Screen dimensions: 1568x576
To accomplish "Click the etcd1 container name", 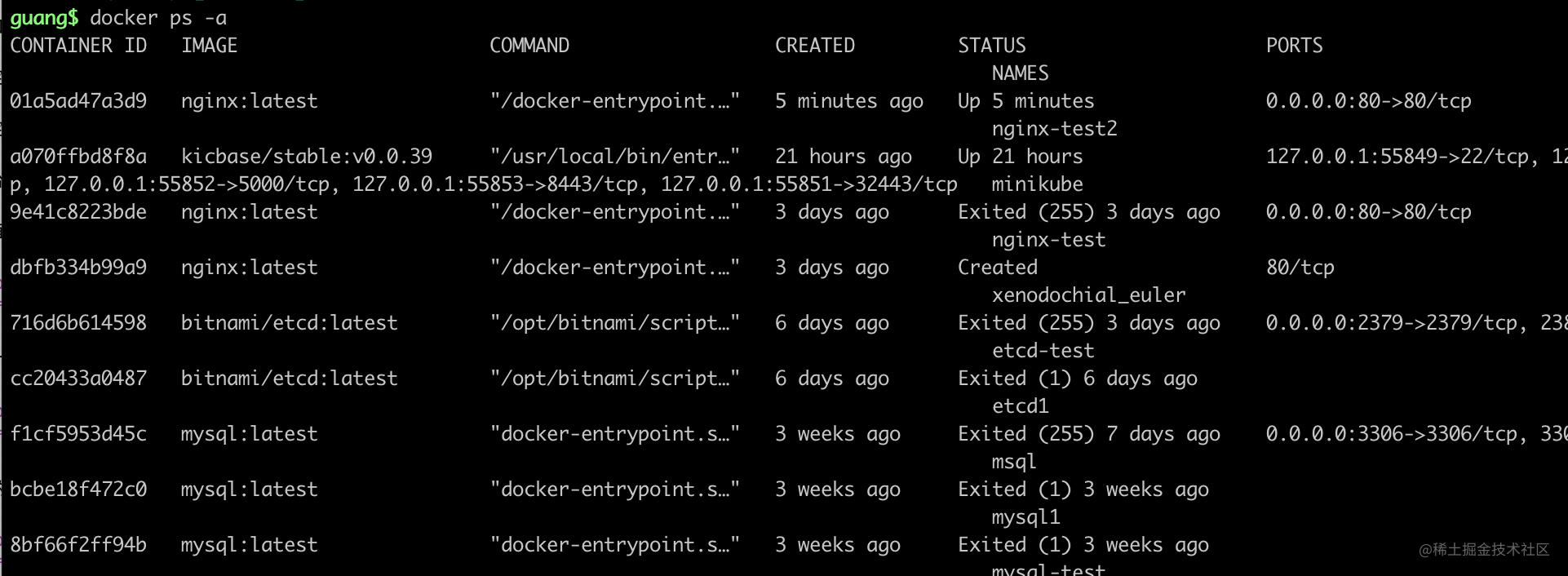I will [1020, 406].
